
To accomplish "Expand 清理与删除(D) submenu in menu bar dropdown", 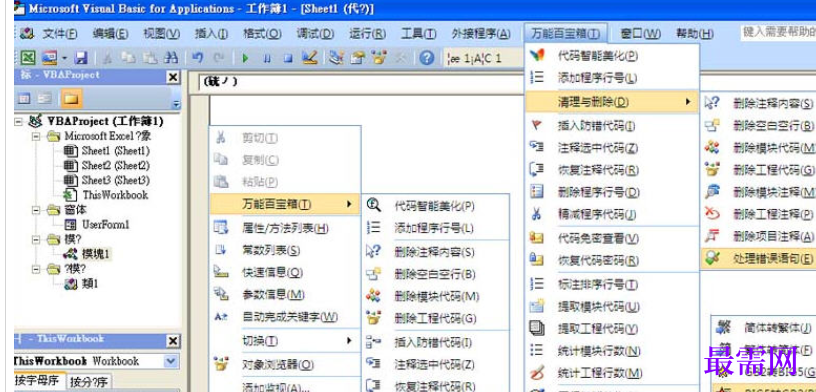I will (x=611, y=102).
